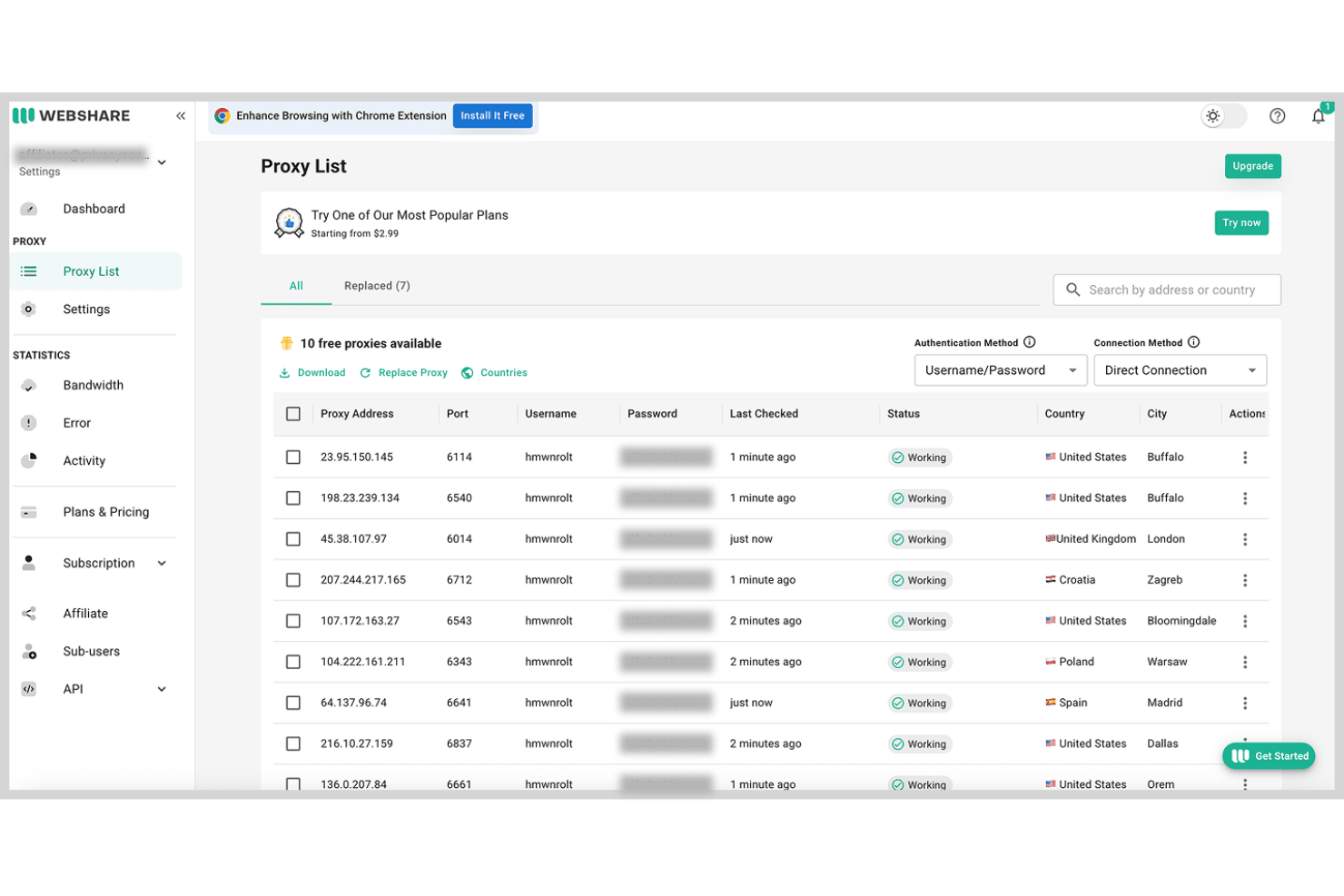Click the Proxy List lines icon
The image size is (1344, 896).
(29, 271)
